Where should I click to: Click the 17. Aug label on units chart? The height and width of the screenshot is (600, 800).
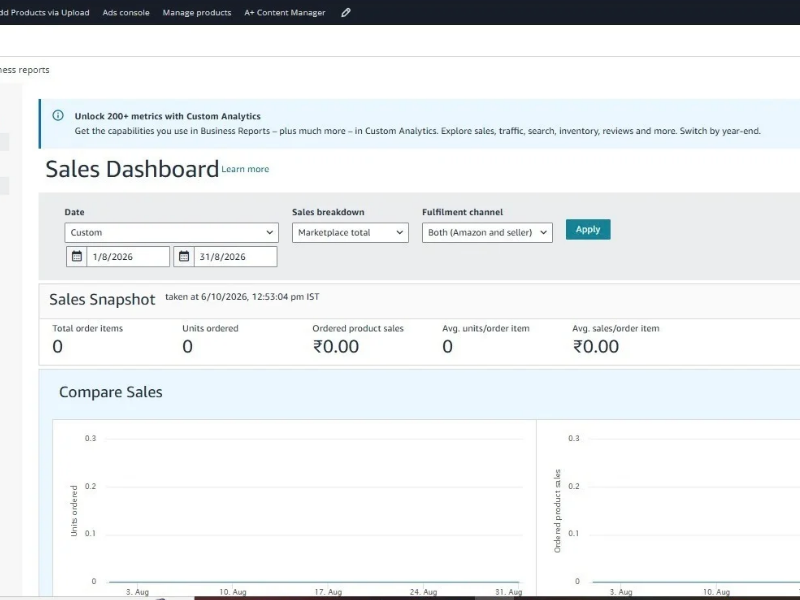328,592
